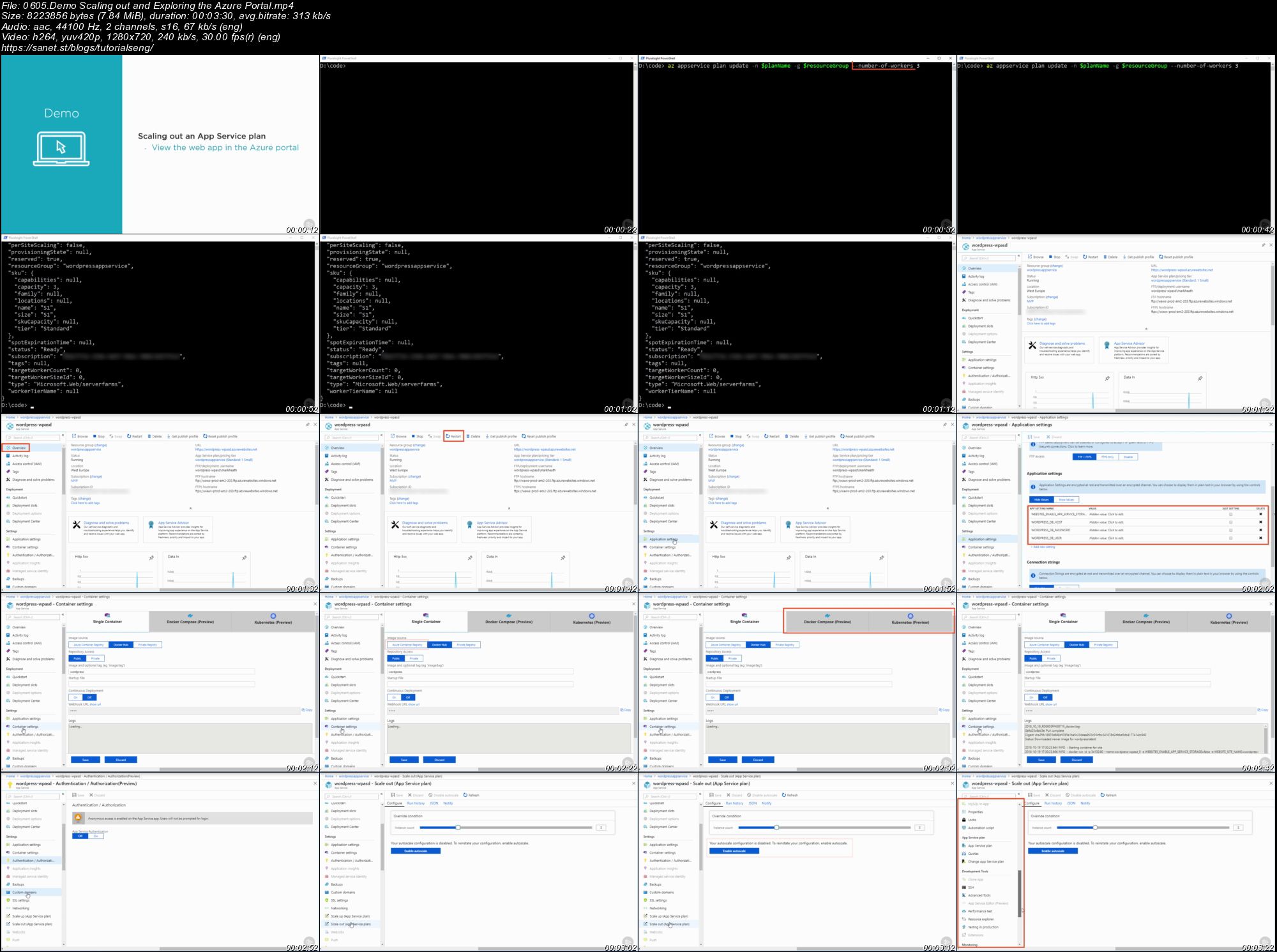The width and height of the screenshot is (1277, 952).
Task: Tick slot setting checkbox for WORDPRESS_DB_PASSWORD in 00:02:02 frame
Action: tap(1231, 530)
